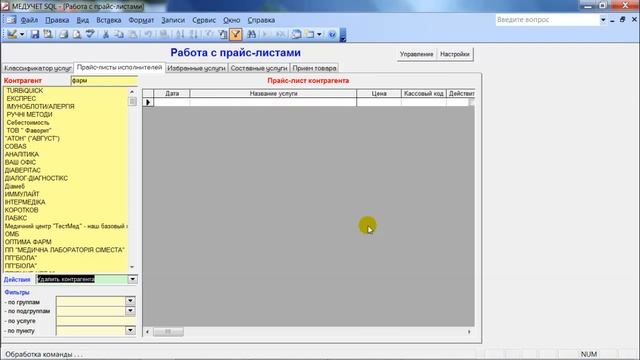640x360 pixels.
Task: Click the Database Window toolbar icon
Action: tap(296, 34)
